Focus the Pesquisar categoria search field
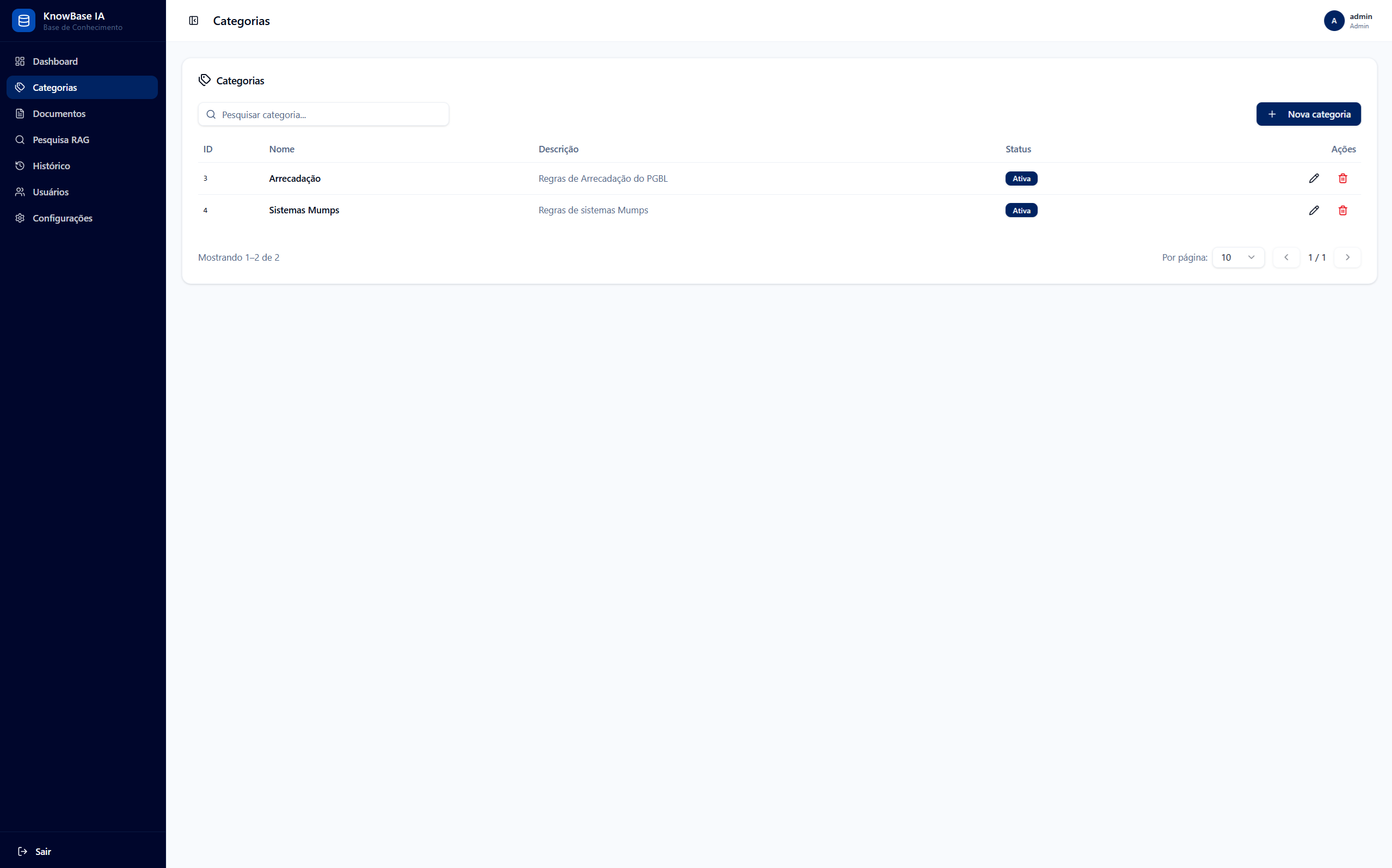1392x868 pixels. pos(323,114)
